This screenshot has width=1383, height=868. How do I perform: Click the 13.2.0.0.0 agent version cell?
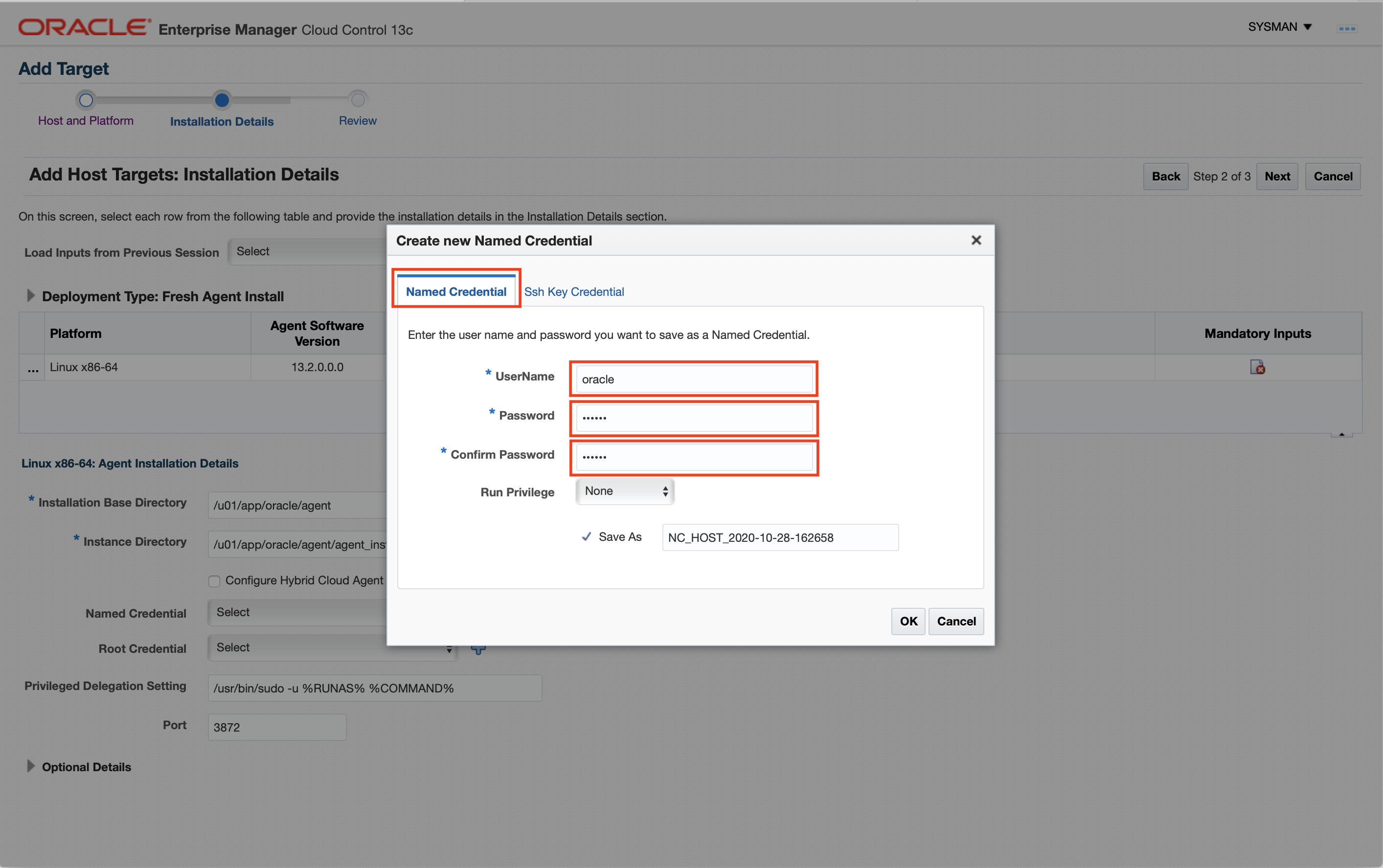click(x=317, y=367)
